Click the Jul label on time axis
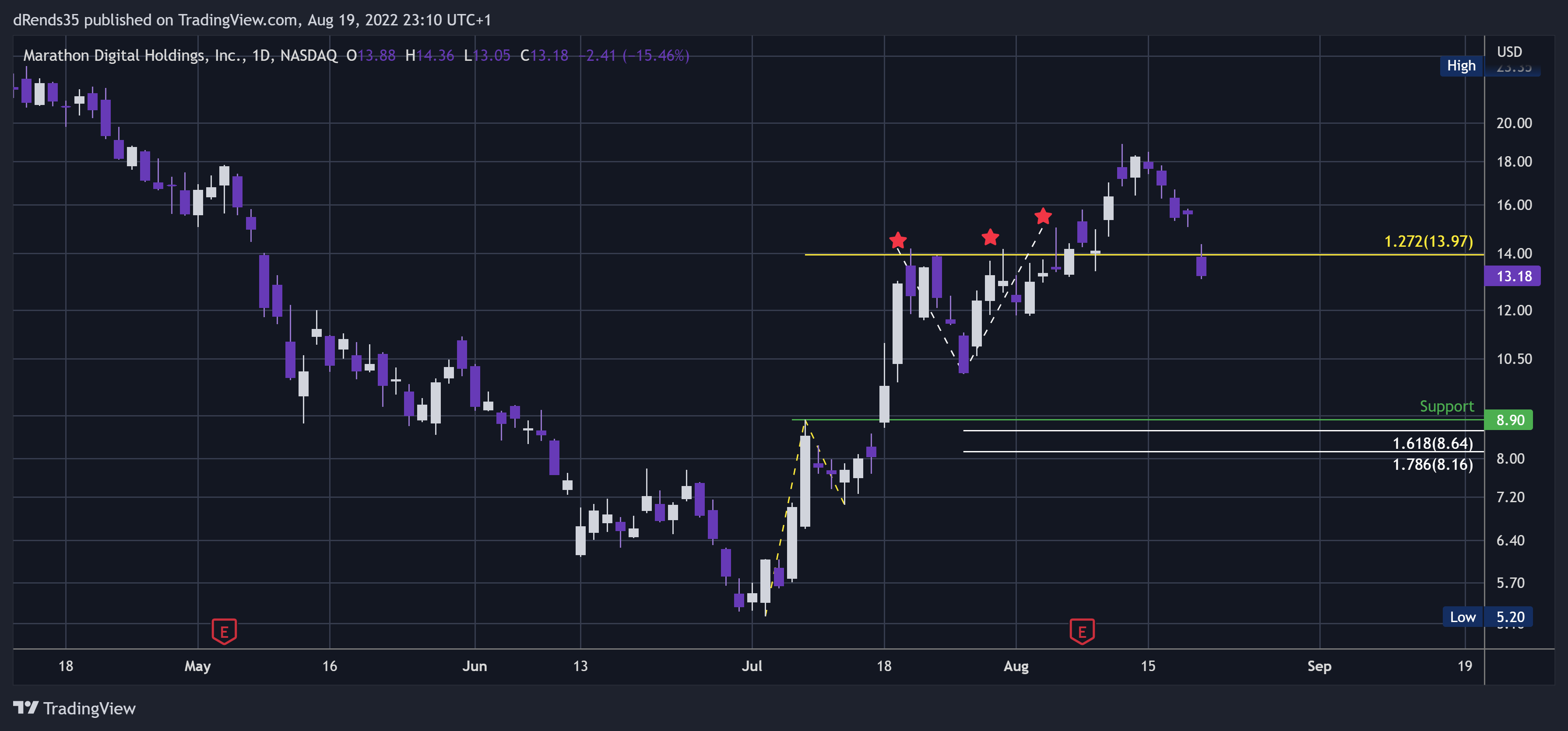The image size is (1568, 731). pyautogui.click(x=752, y=666)
